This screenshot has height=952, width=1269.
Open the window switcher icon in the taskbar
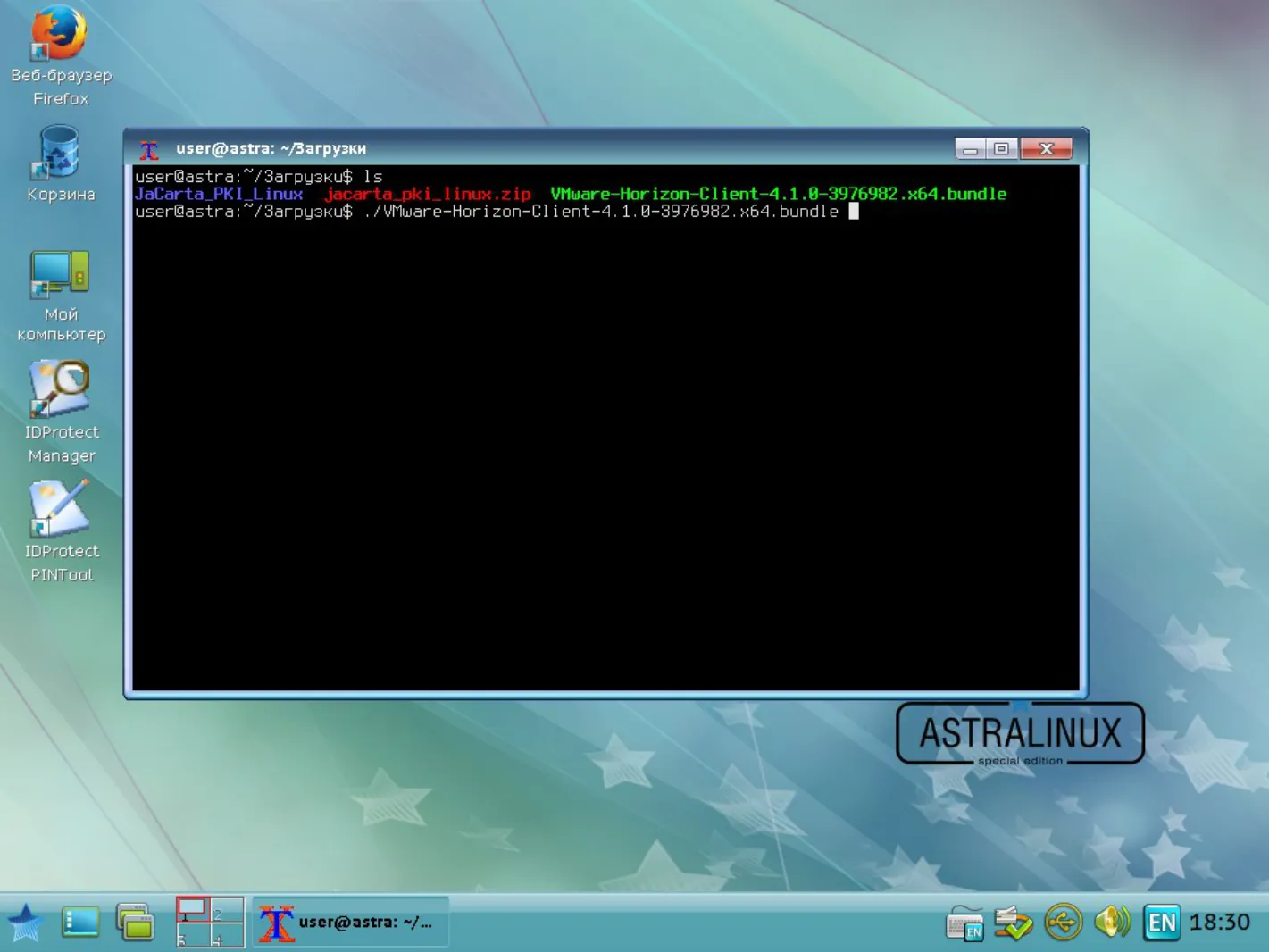click(136, 923)
